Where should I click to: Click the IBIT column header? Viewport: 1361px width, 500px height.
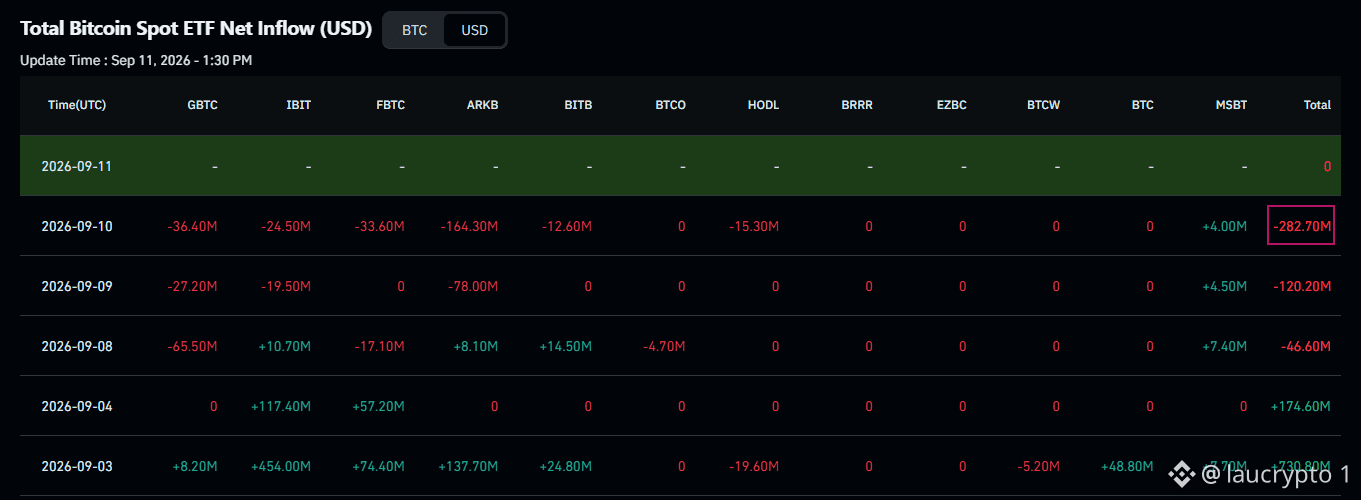click(298, 105)
